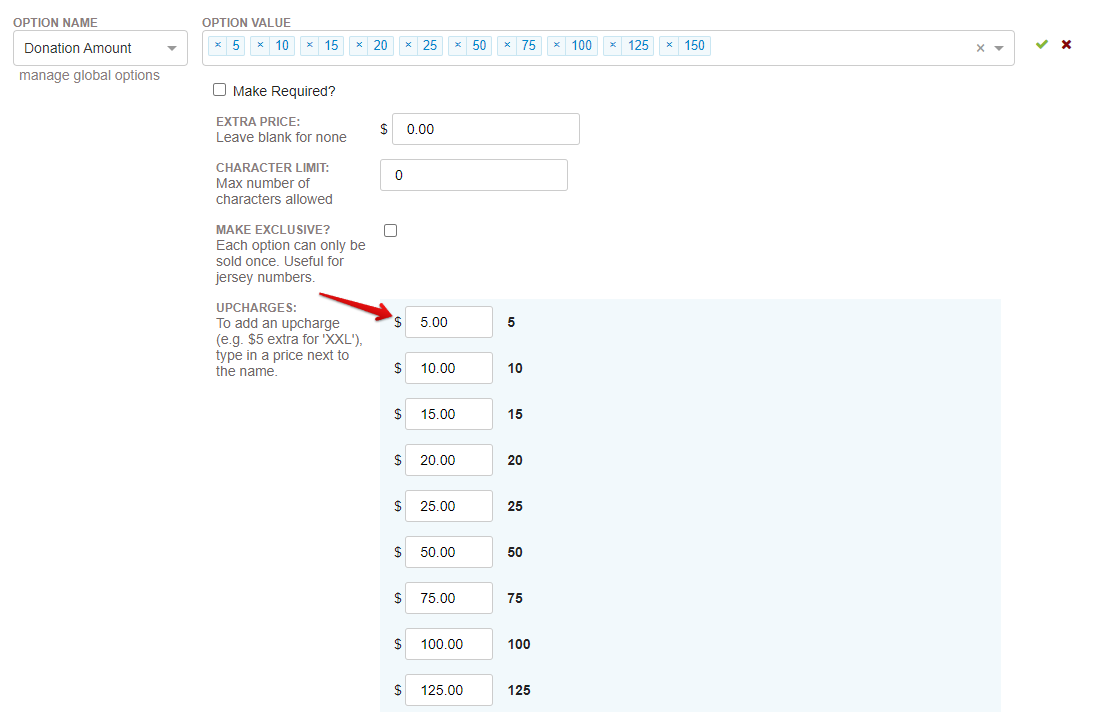Click the Extra Price input field
The width and height of the screenshot is (1099, 712).
point(486,129)
